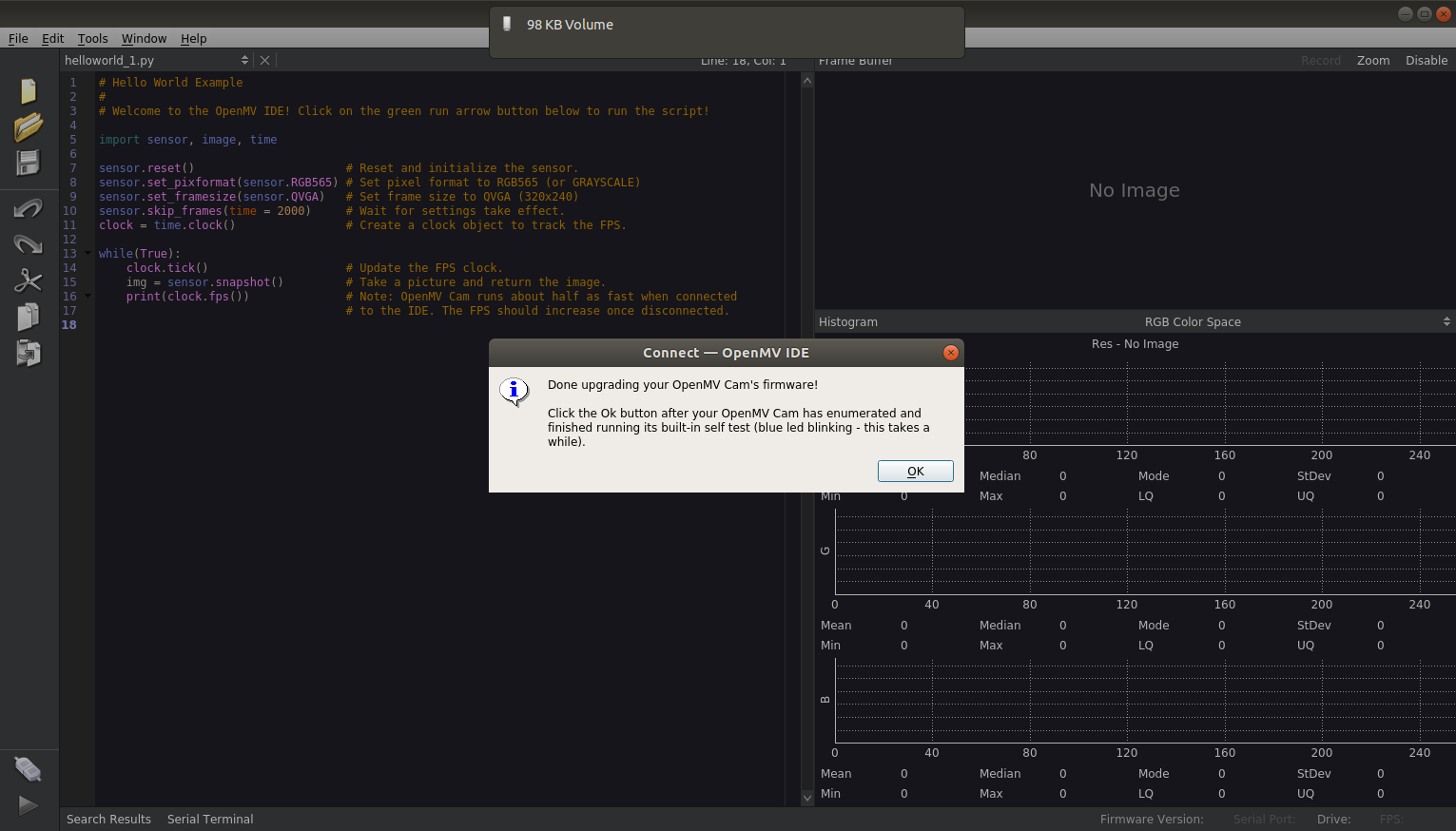
Task: Click the drive icon in the 98 KB Volume notification
Action: [507, 24]
